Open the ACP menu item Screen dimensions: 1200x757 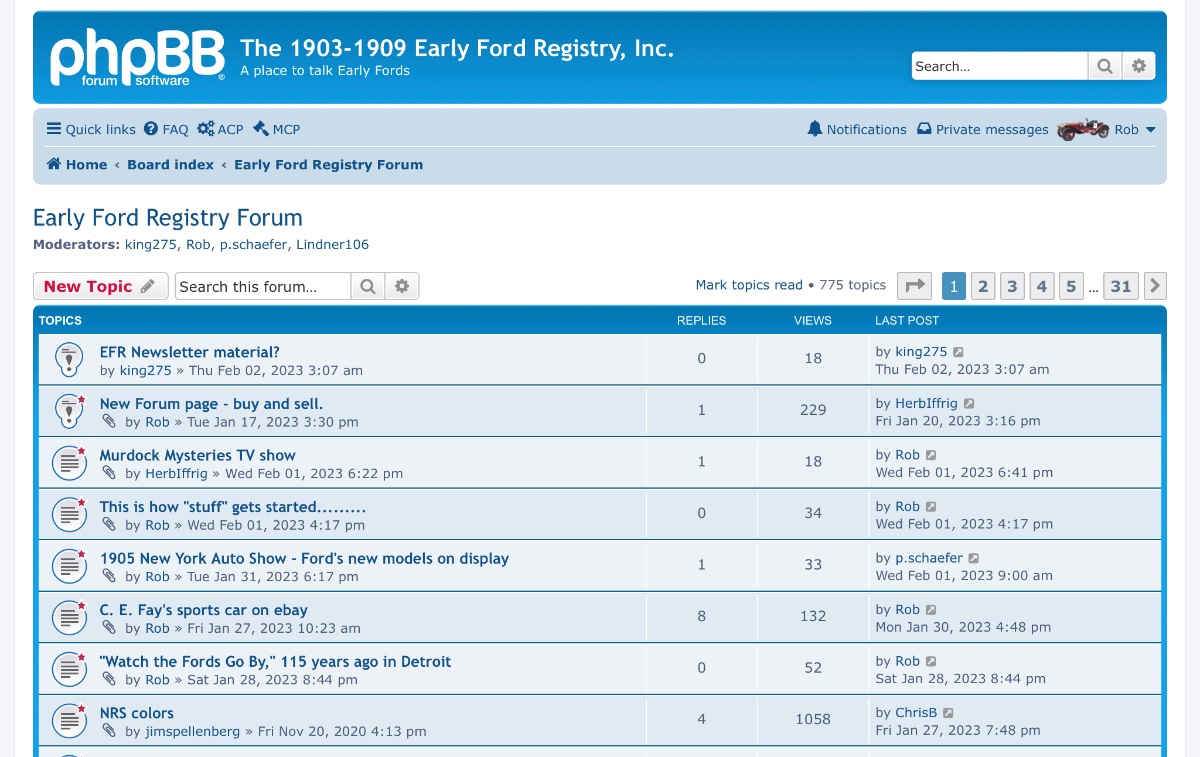coord(220,129)
